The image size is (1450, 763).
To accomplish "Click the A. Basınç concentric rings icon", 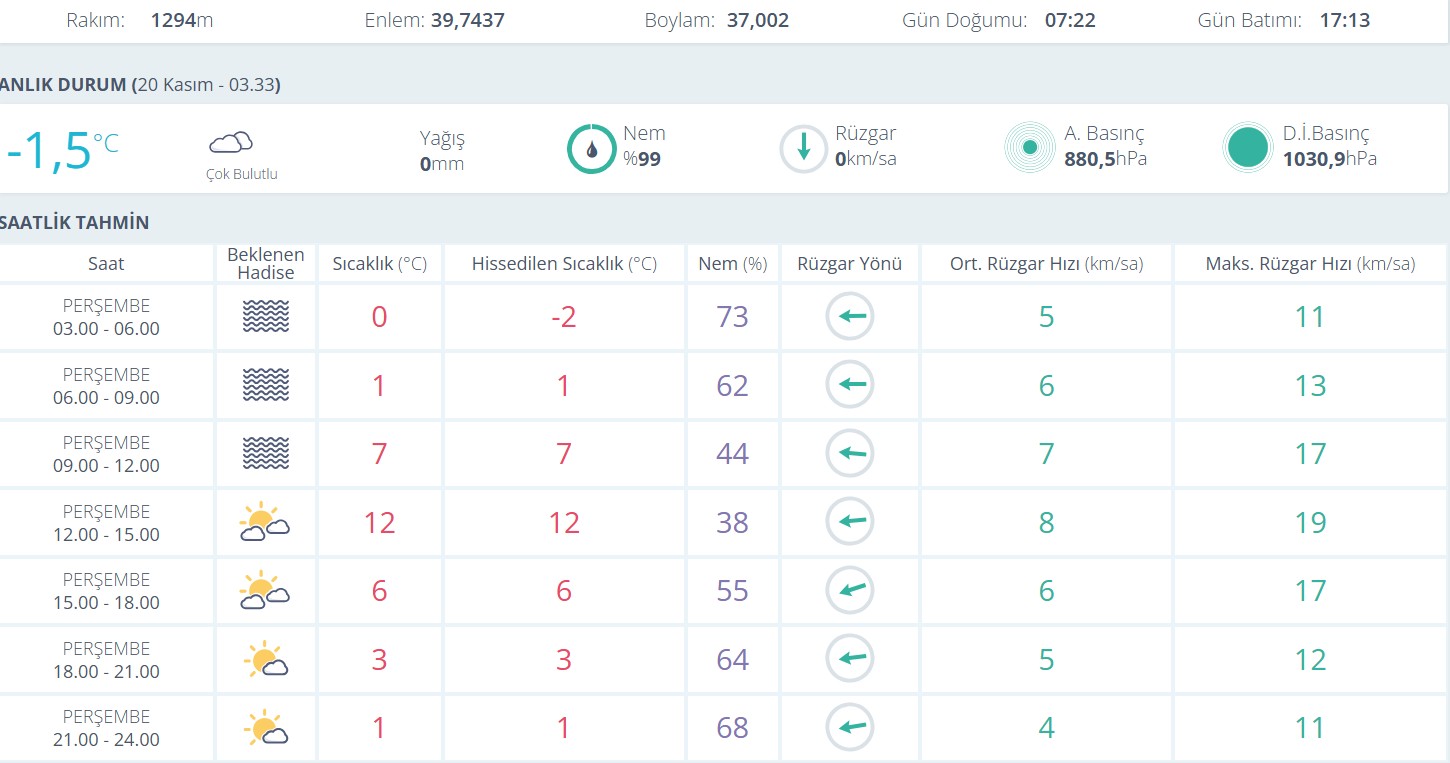I will 1029,149.
